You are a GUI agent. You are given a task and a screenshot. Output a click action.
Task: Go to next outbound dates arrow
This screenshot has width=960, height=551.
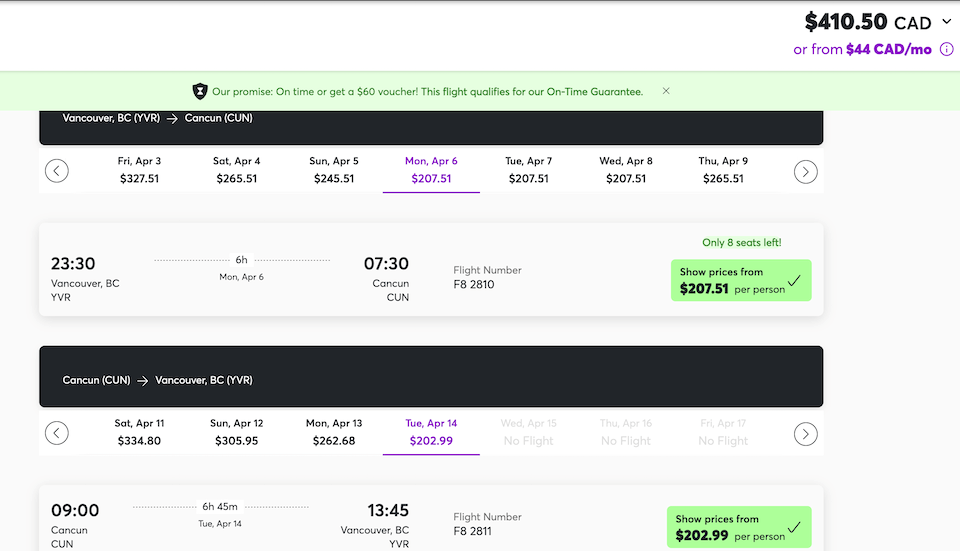tap(805, 171)
